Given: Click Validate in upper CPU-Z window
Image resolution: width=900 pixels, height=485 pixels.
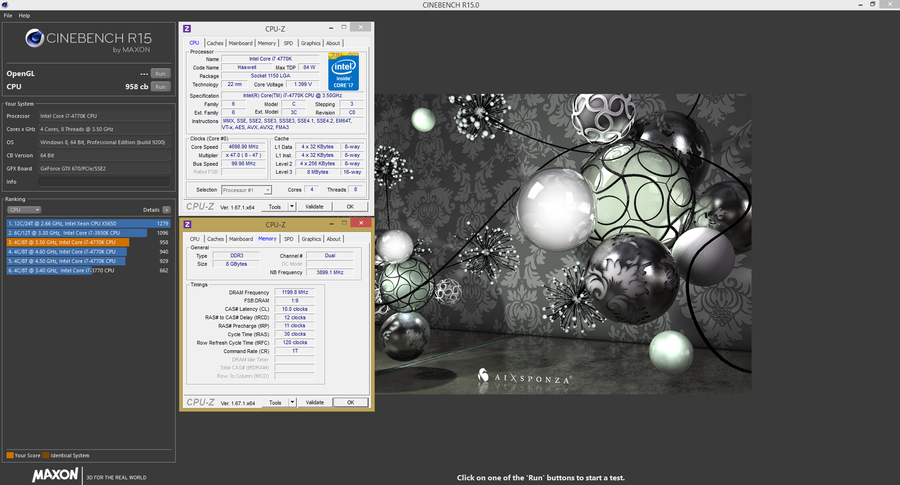Looking at the screenshot, I should [314, 207].
